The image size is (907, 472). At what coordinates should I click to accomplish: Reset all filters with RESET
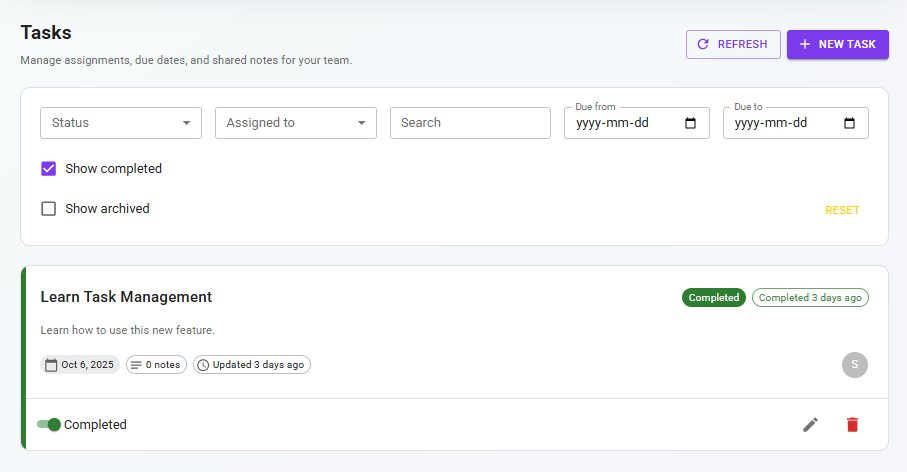tap(842, 210)
